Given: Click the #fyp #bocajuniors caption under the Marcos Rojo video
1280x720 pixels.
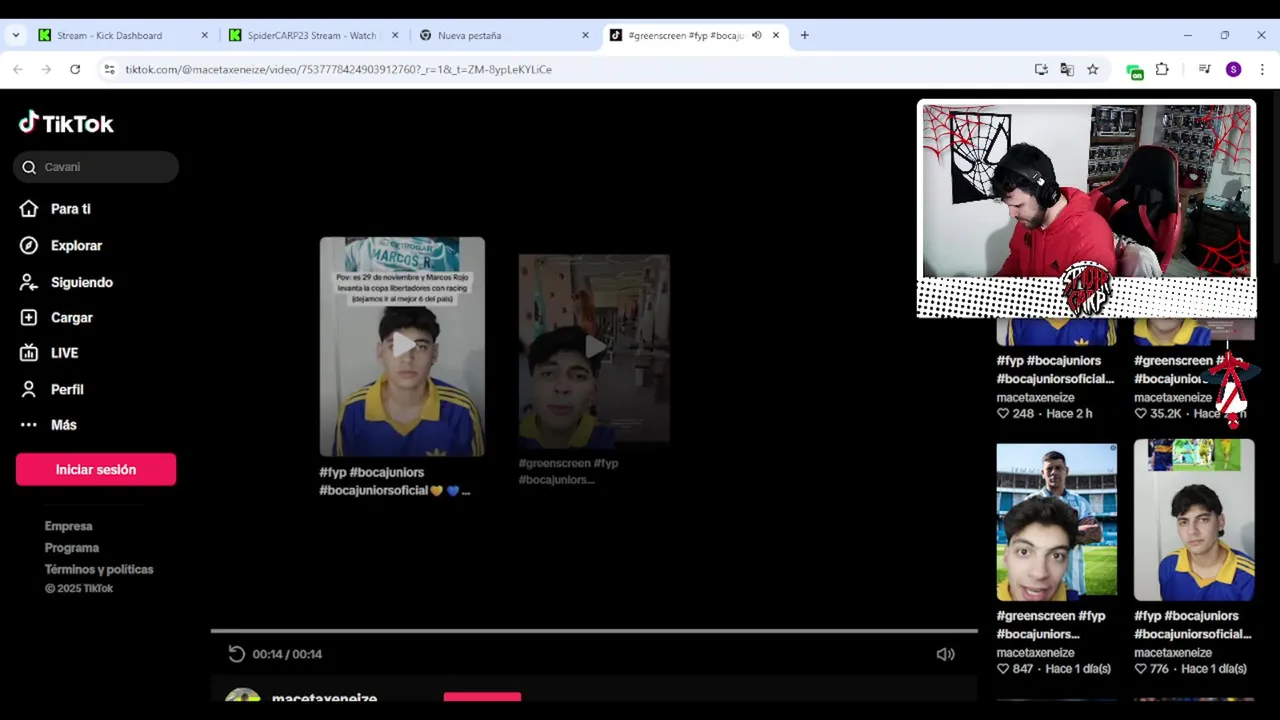Looking at the screenshot, I should [x=394, y=481].
